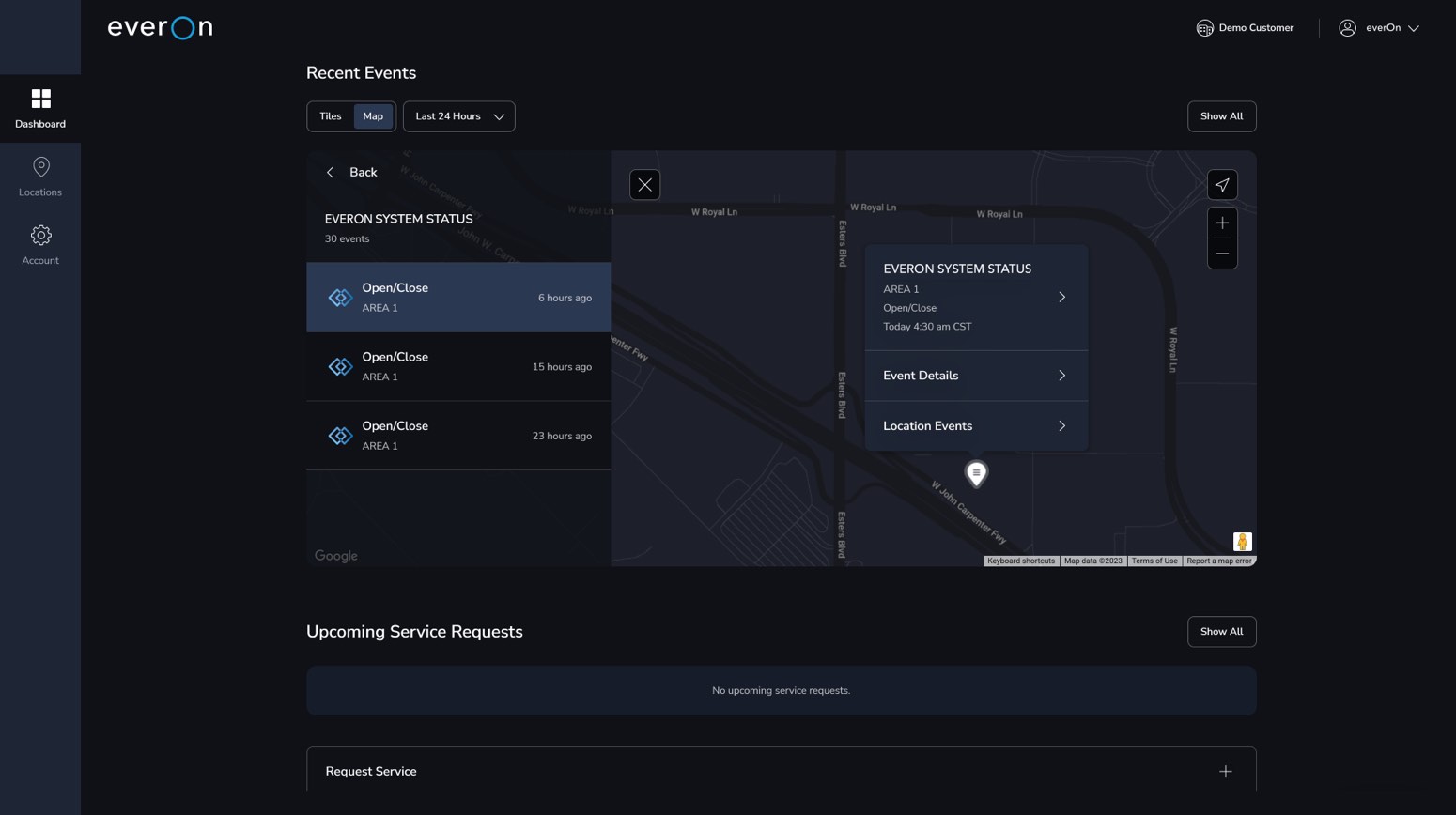Image resolution: width=1456 pixels, height=815 pixels.
Task: Click event icon for 15 hours ago Open/Close
Action: (x=340, y=367)
